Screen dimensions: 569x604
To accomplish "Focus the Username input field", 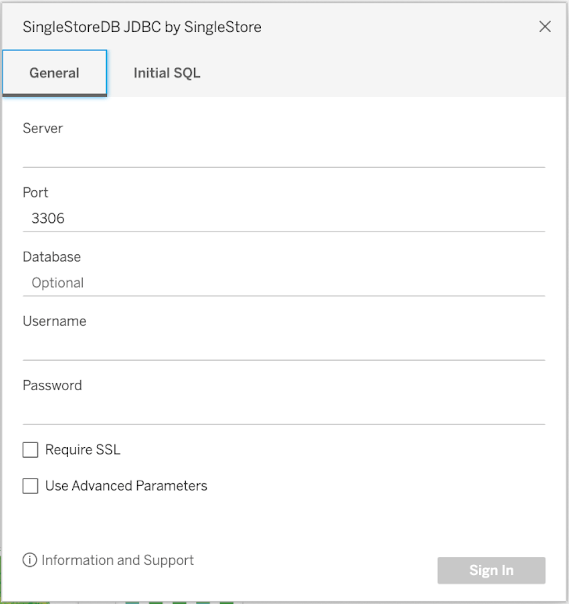I will 284,347.
